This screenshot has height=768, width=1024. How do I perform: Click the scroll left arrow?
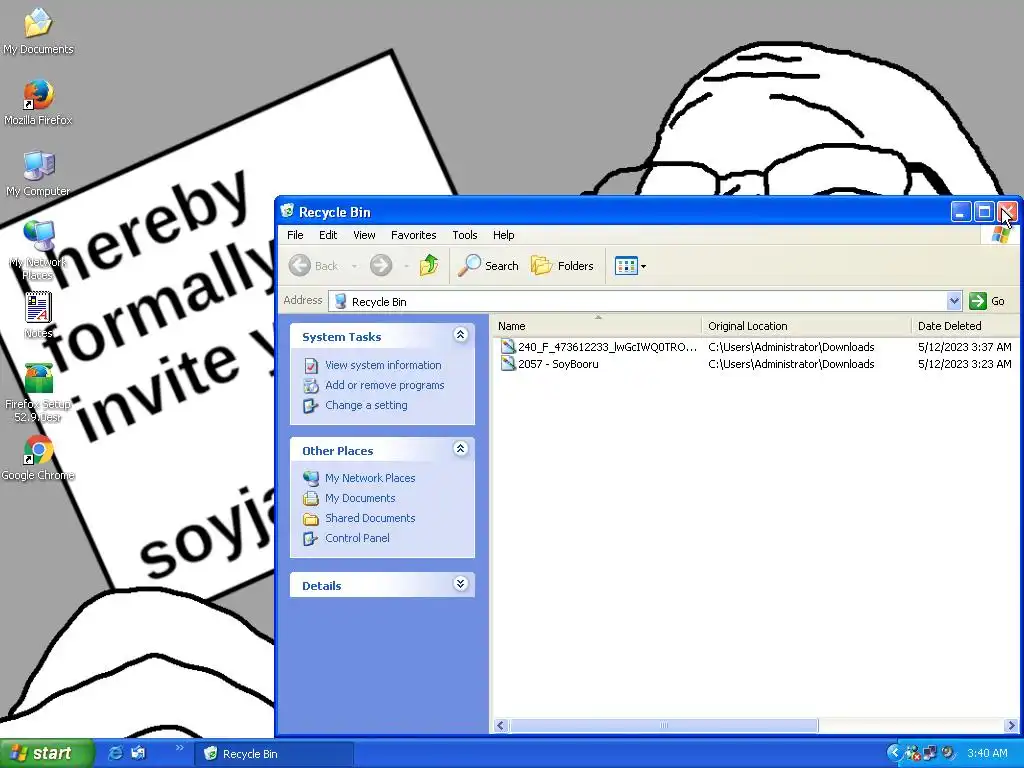click(x=501, y=725)
